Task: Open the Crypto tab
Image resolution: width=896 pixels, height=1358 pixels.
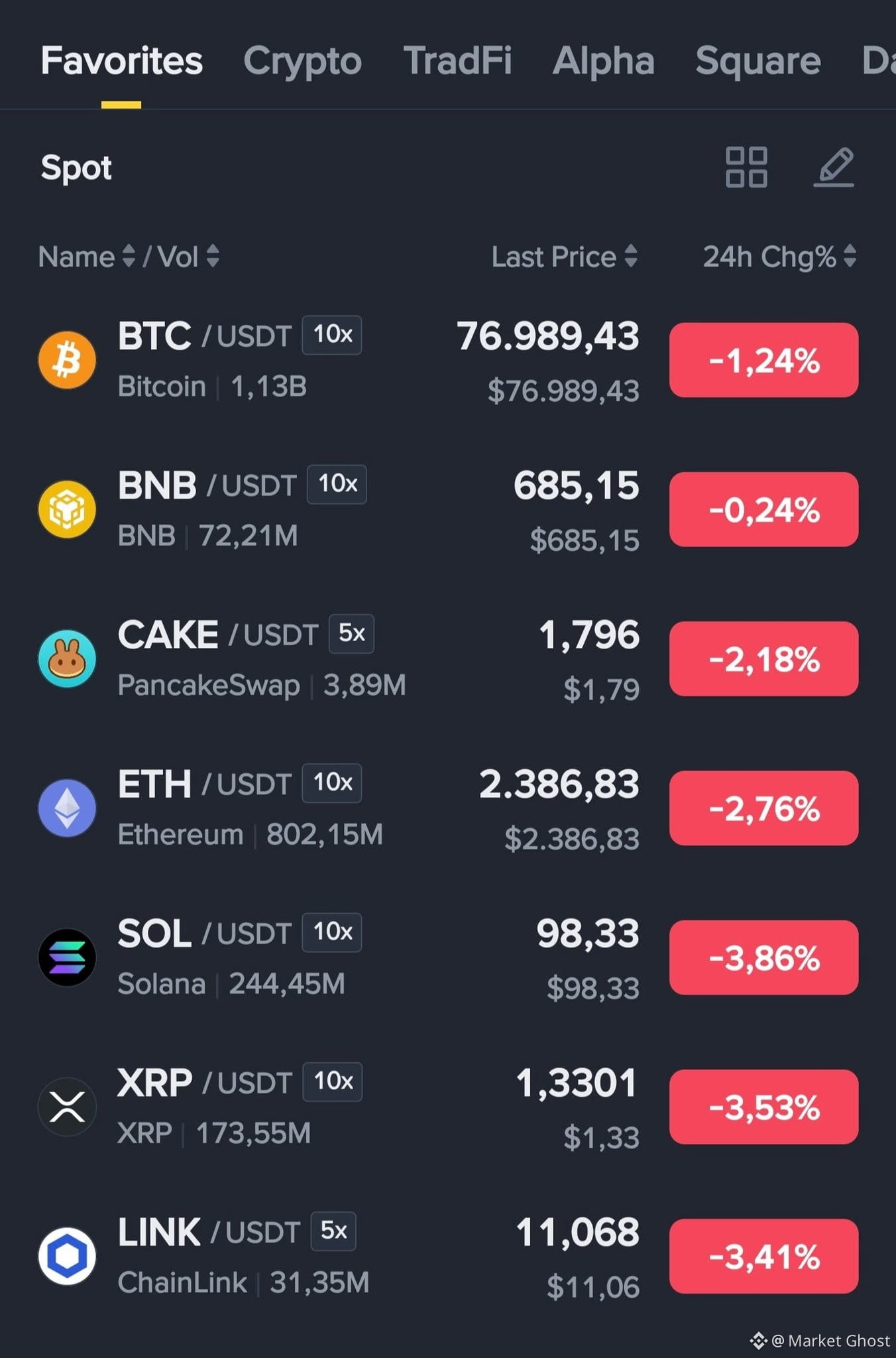Action: pyautogui.click(x=302, y=61)
